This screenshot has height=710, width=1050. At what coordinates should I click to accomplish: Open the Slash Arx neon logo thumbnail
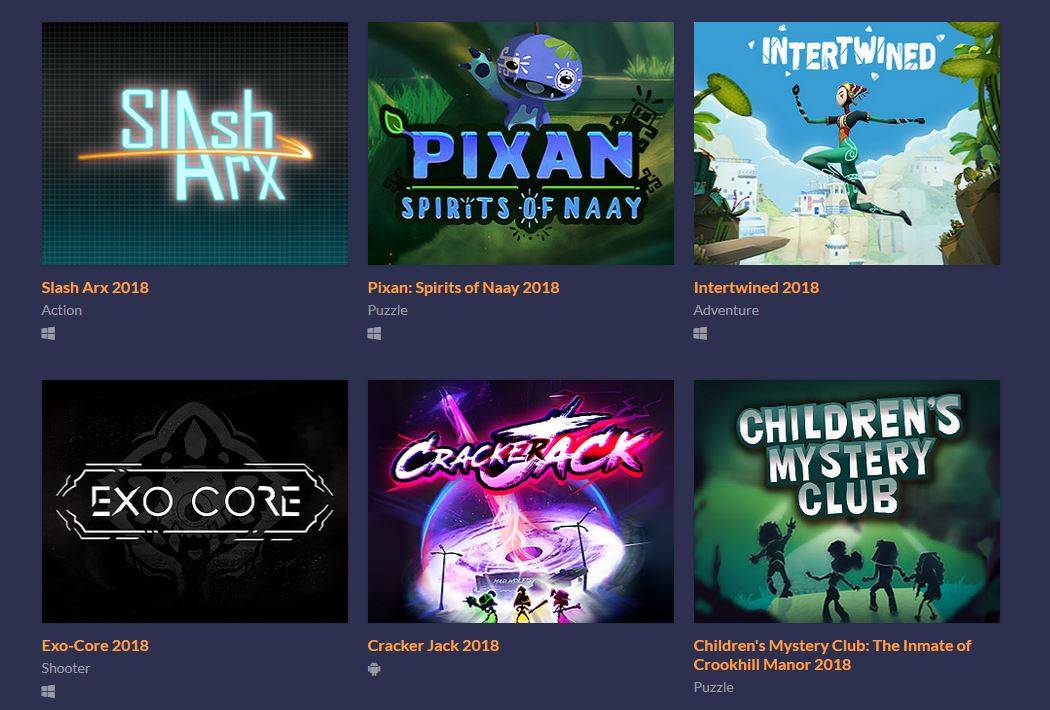[195, 143]
